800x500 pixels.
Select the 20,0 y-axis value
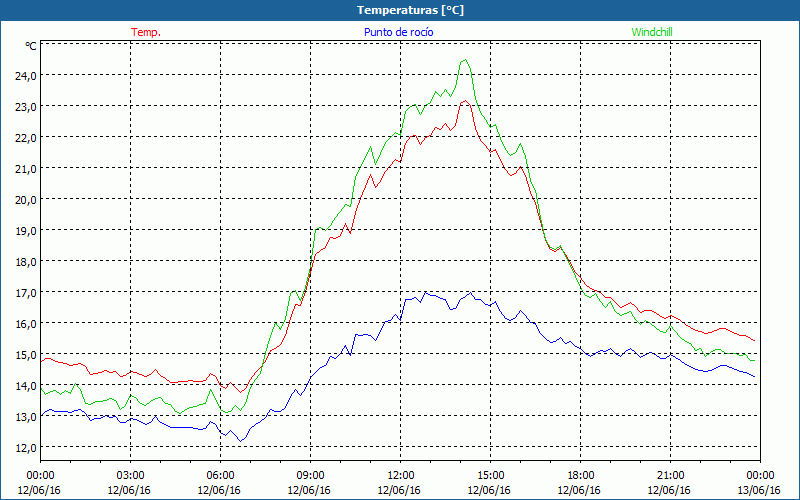pos(26,199)
